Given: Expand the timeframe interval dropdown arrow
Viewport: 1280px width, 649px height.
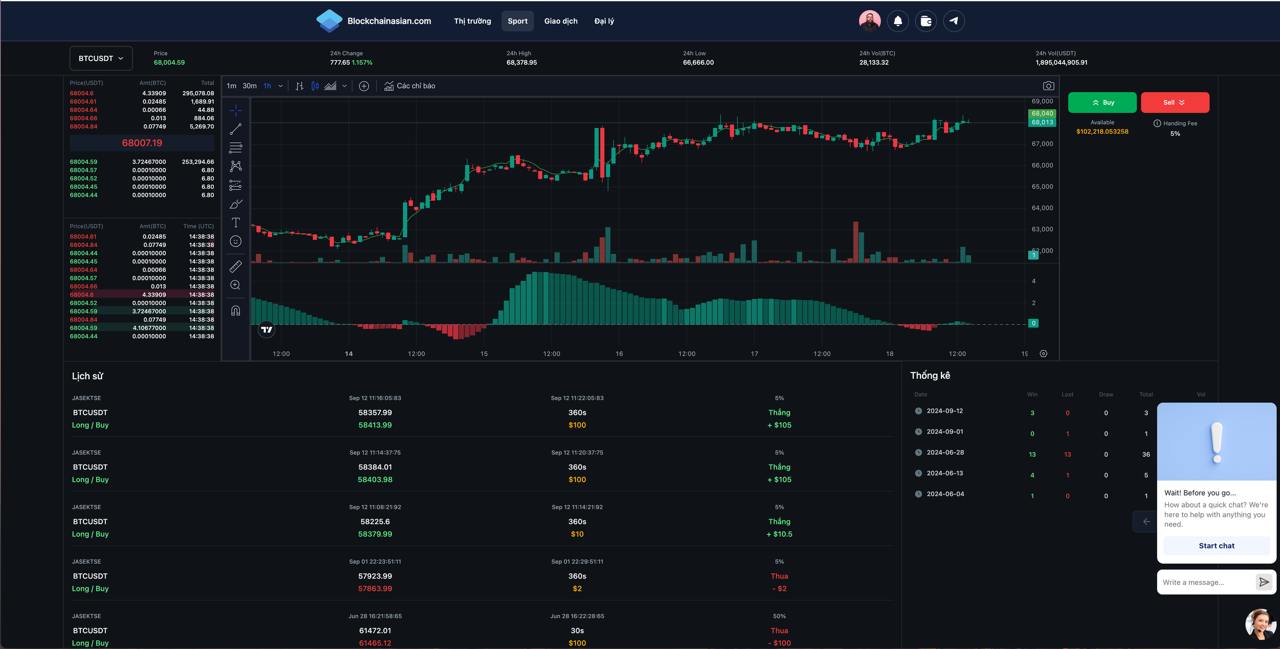Looking at the screenshot, I should 280,86.
